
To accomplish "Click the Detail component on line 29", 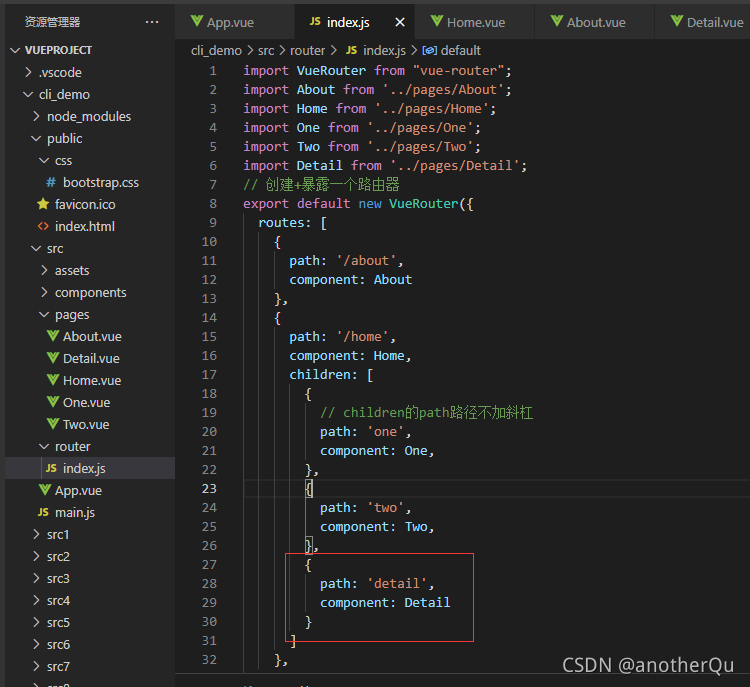I will (x=427, y=603).
